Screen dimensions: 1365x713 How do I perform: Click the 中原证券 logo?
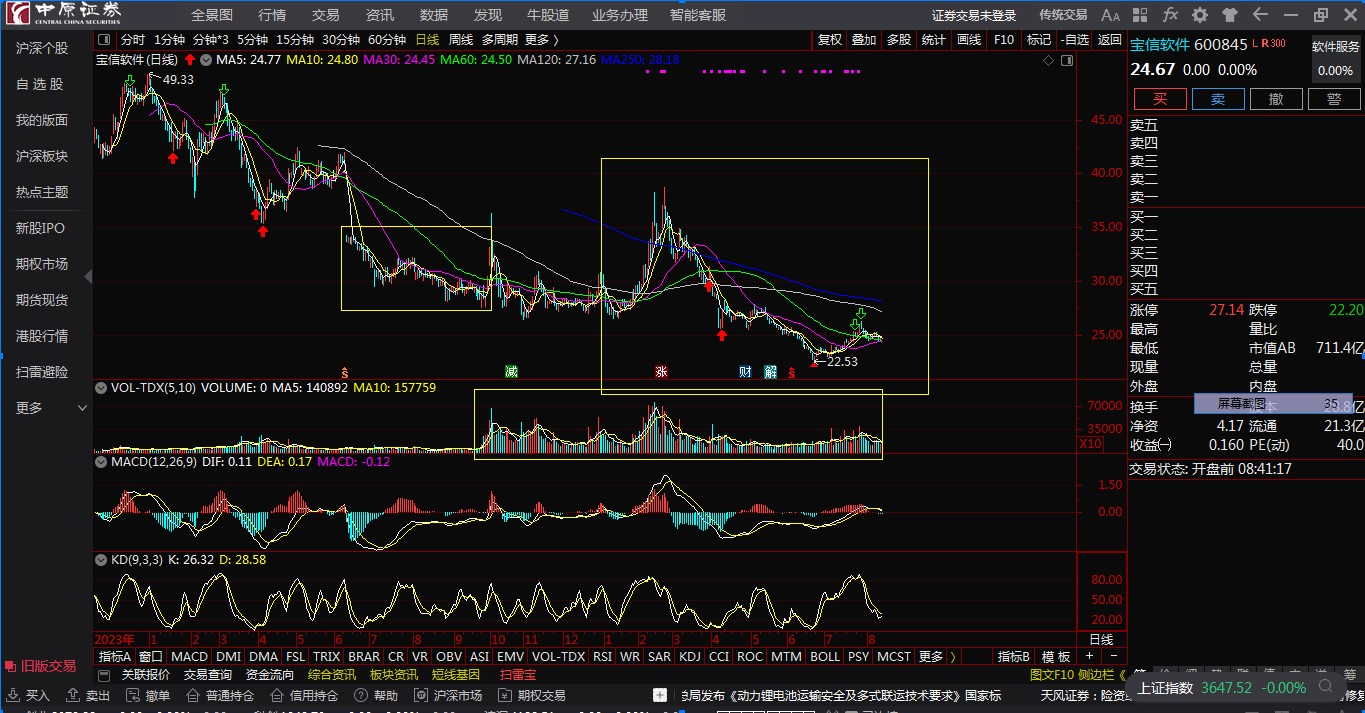[x=63, y=14]
